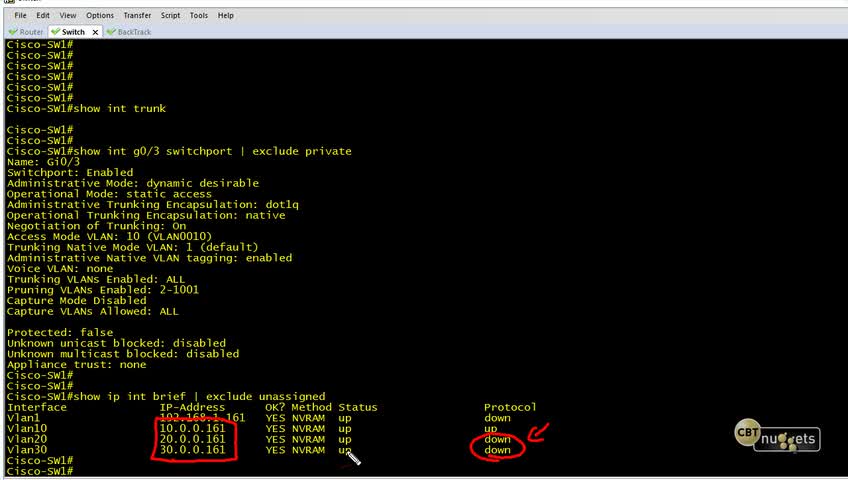Click the 'Capture Mode Disabled' line
Screen dimensions: 848x480
pos(76,301)
